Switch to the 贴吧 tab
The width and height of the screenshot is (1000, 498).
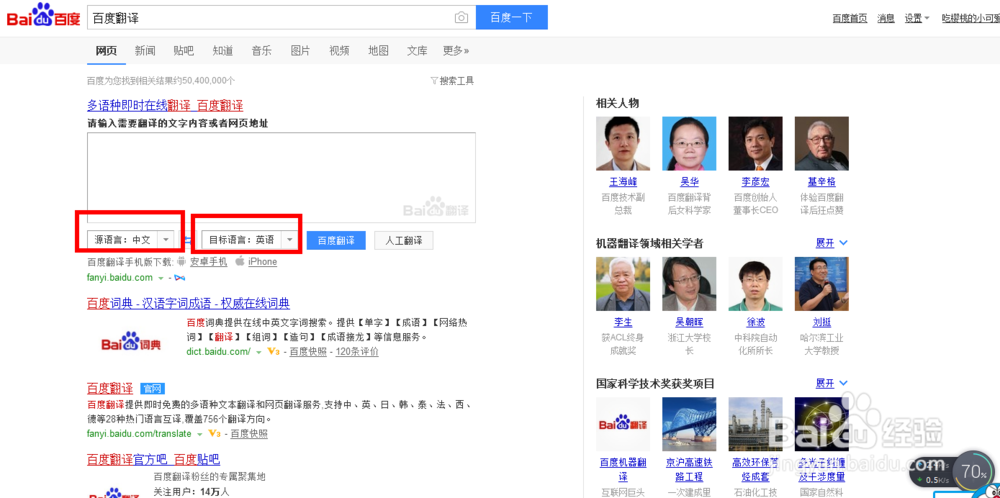[184, 51]
